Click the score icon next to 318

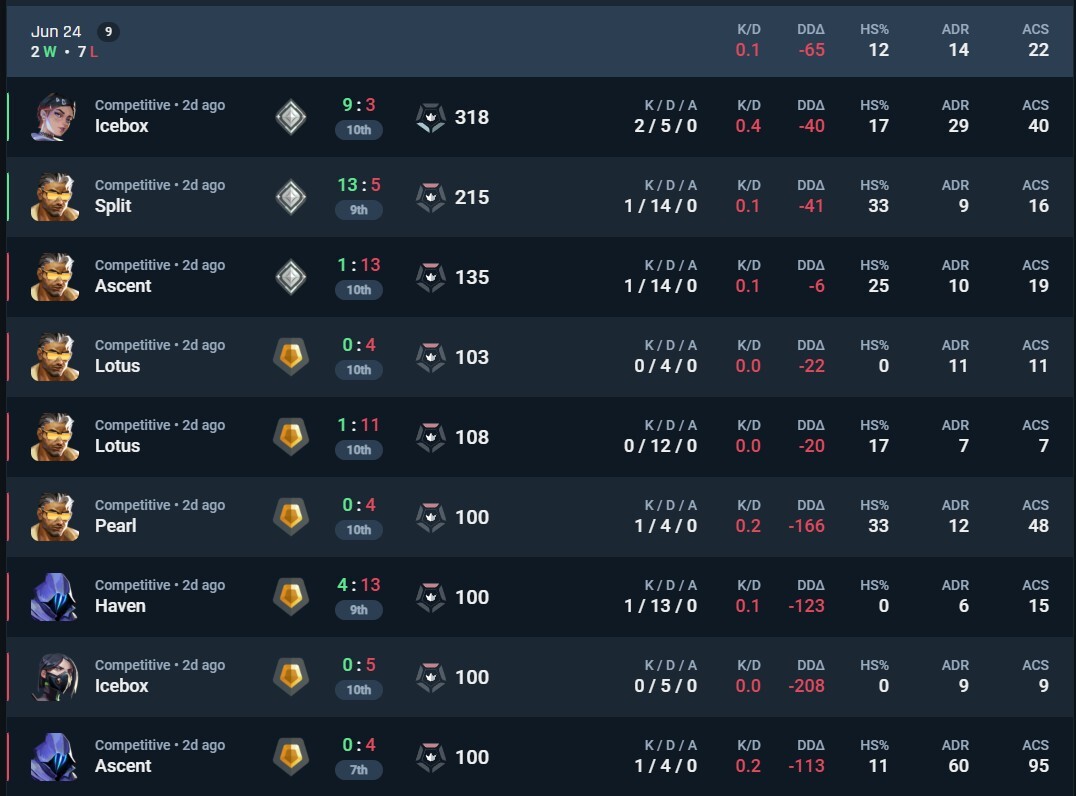pos(431,117)
